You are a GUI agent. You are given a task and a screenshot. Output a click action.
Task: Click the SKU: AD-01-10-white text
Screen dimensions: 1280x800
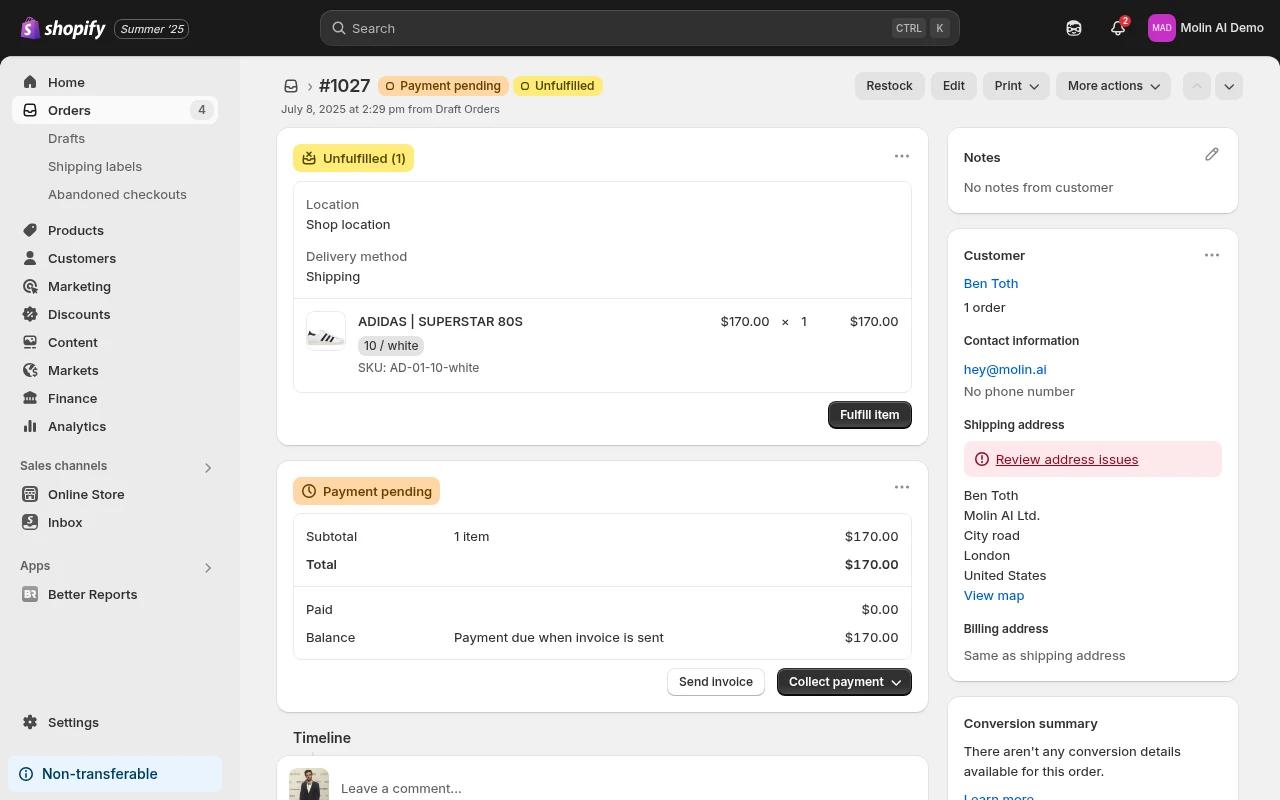(418, 368)
